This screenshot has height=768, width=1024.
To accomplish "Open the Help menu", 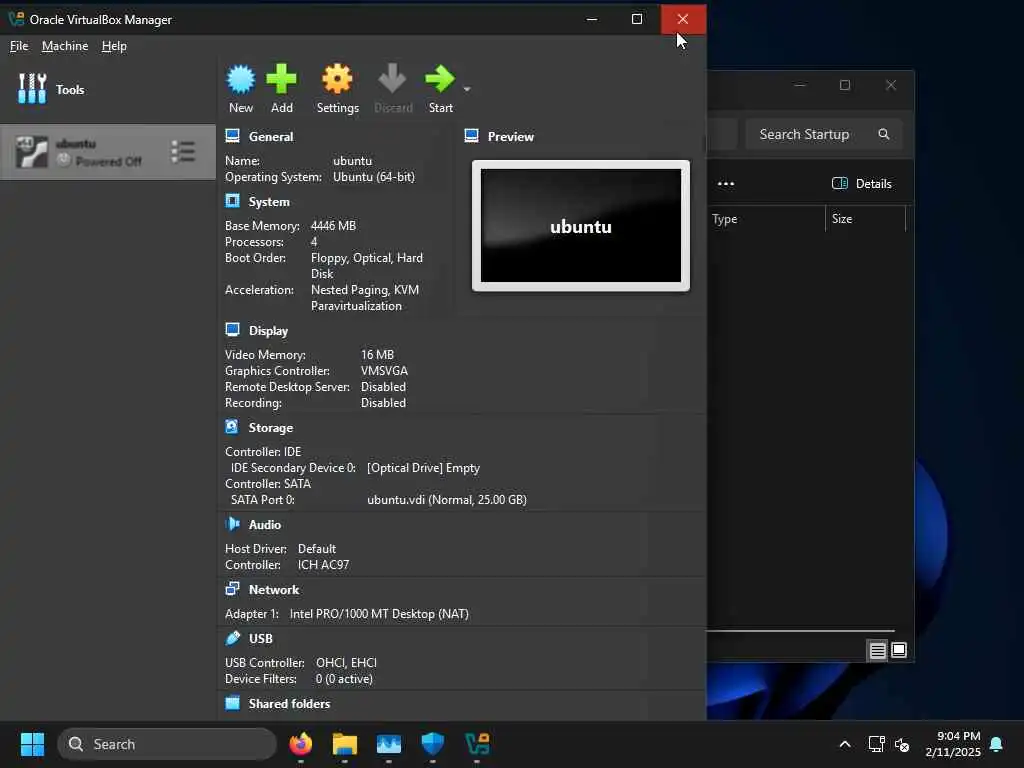I will 114,46.
